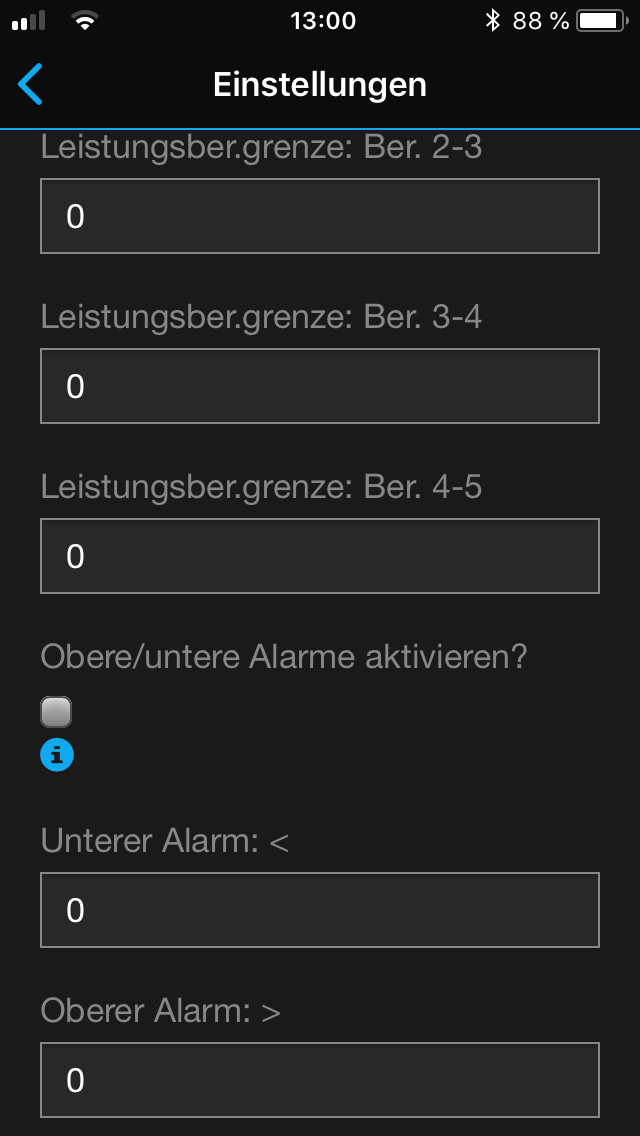Tap the Bluetooth status icon
Viewport: 640px width, 1136px height.
coord(492,20)
